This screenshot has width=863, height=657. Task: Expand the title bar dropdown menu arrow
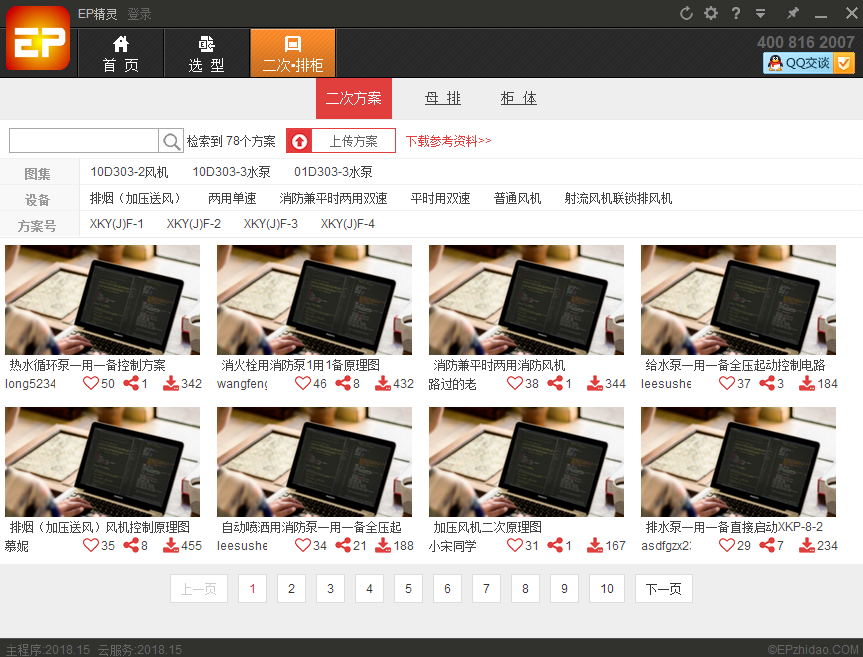[761, 13]
